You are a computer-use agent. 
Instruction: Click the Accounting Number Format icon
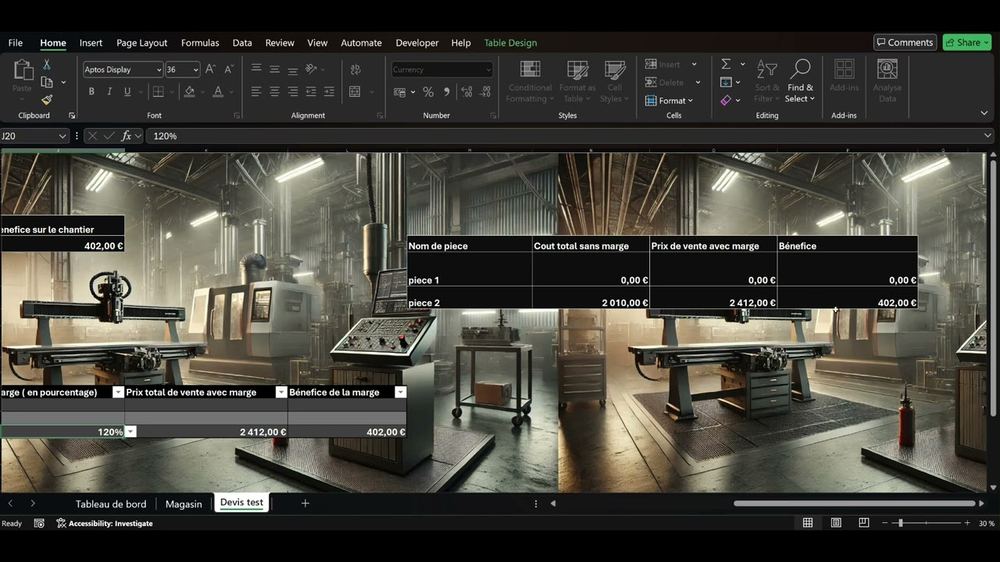coord(400,92)
